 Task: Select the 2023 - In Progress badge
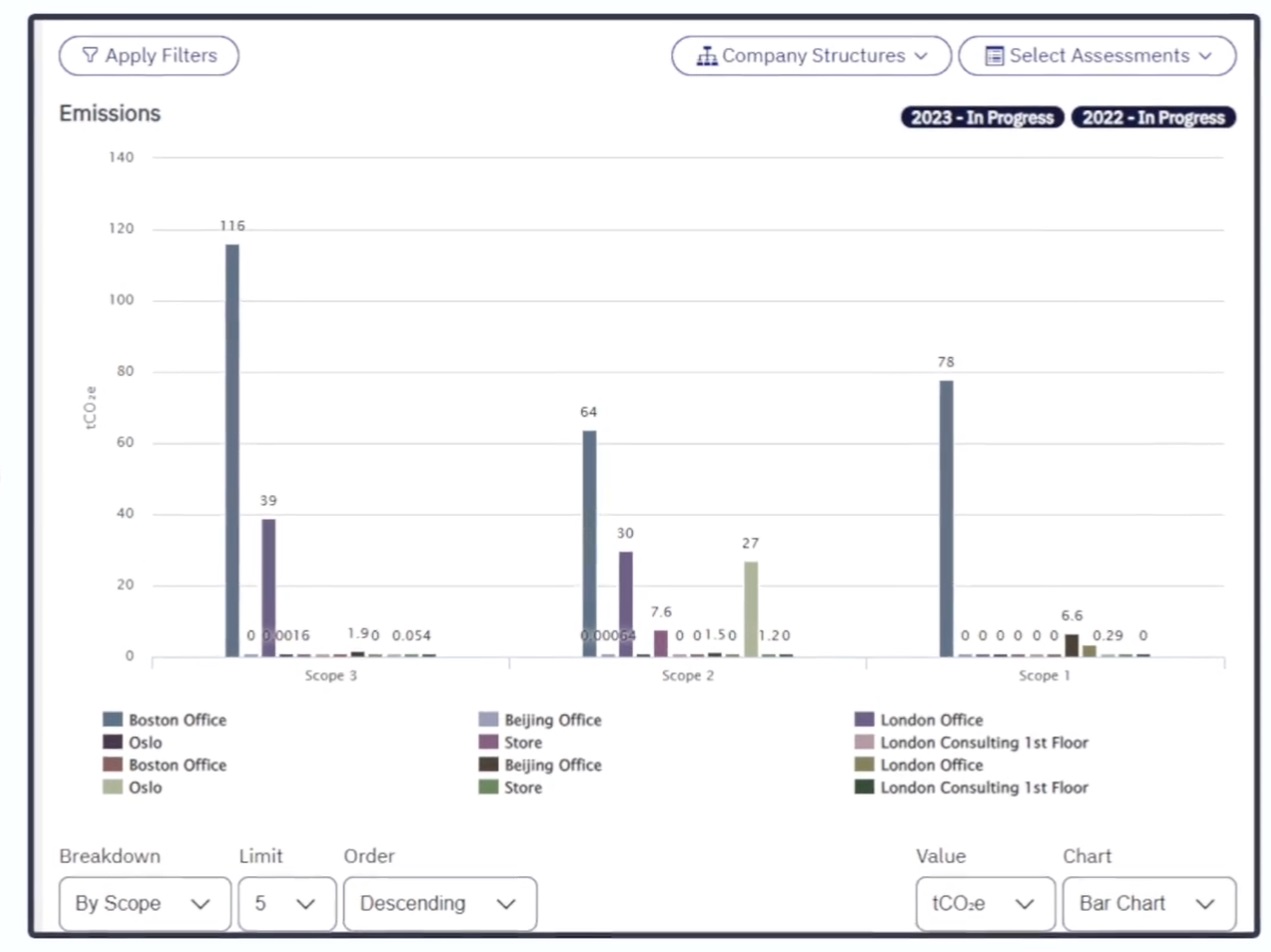(x=982, y=118)
